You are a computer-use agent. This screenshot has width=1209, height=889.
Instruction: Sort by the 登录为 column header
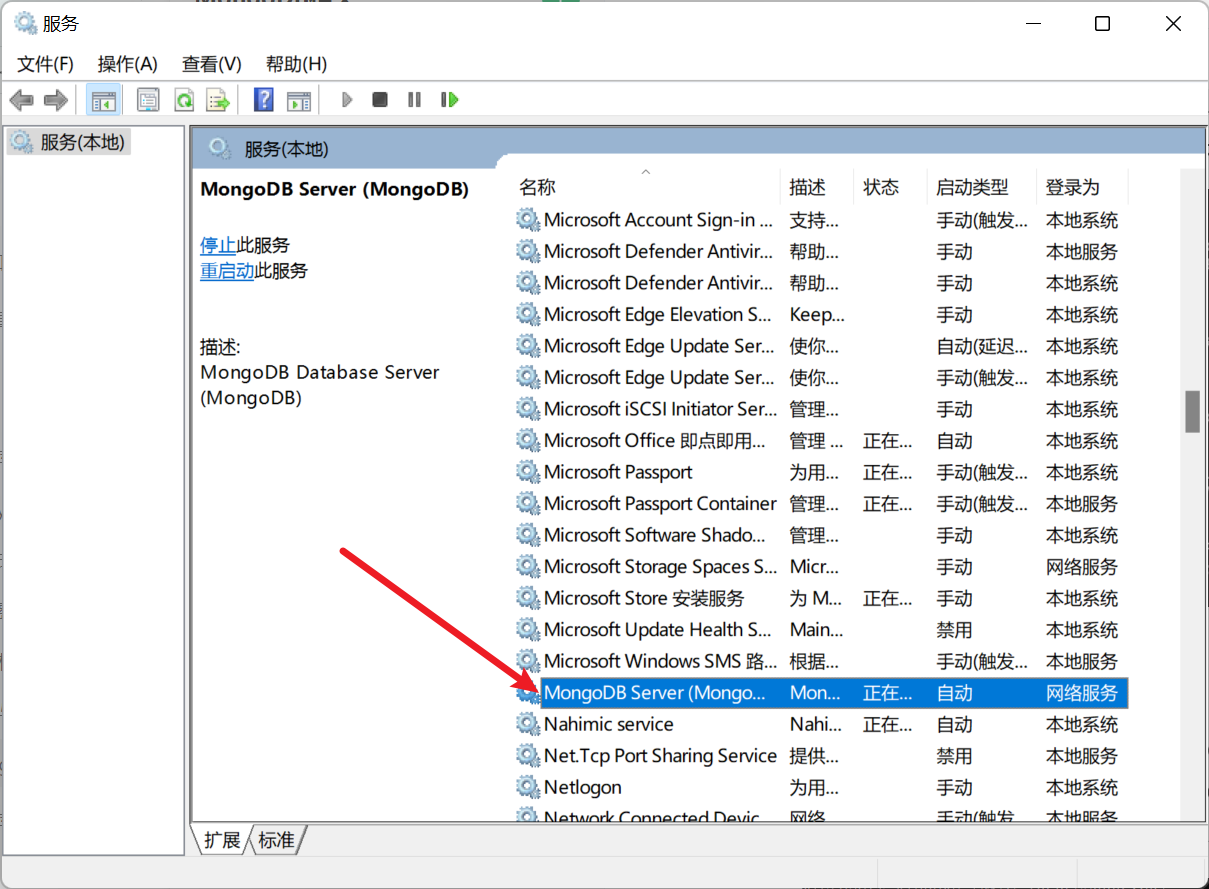1083,187
